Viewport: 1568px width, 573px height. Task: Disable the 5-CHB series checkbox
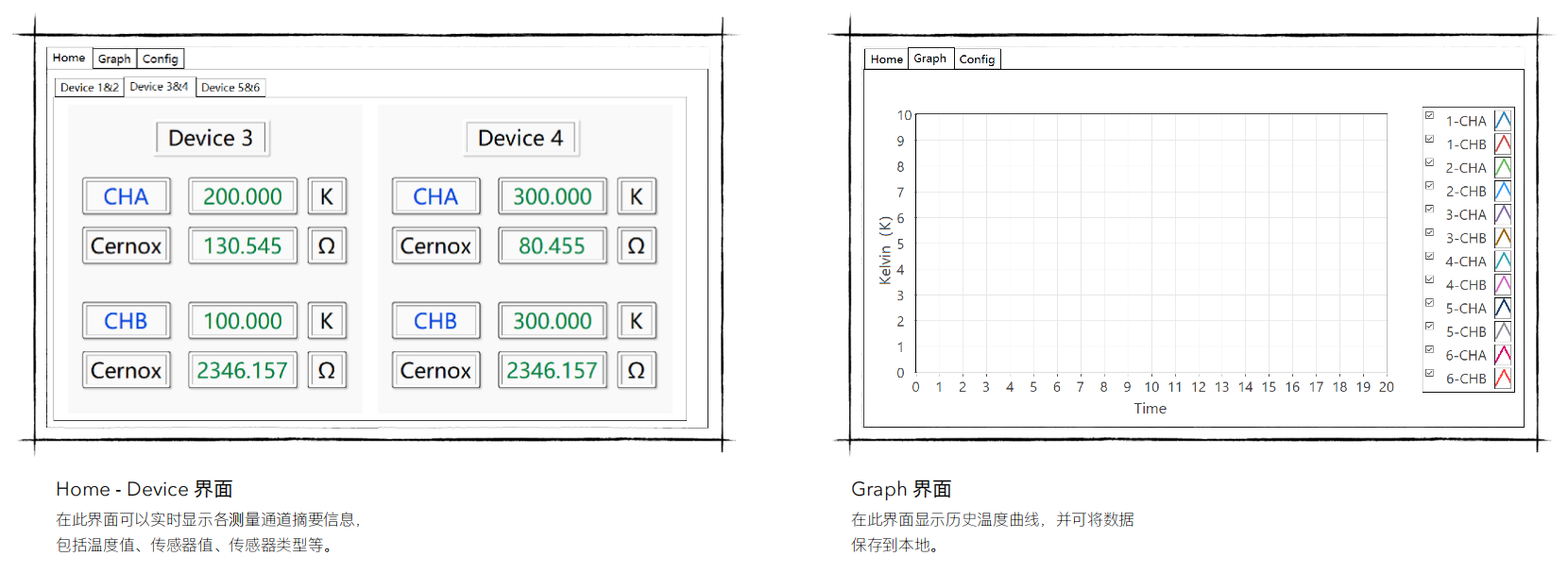(1429, 327)
